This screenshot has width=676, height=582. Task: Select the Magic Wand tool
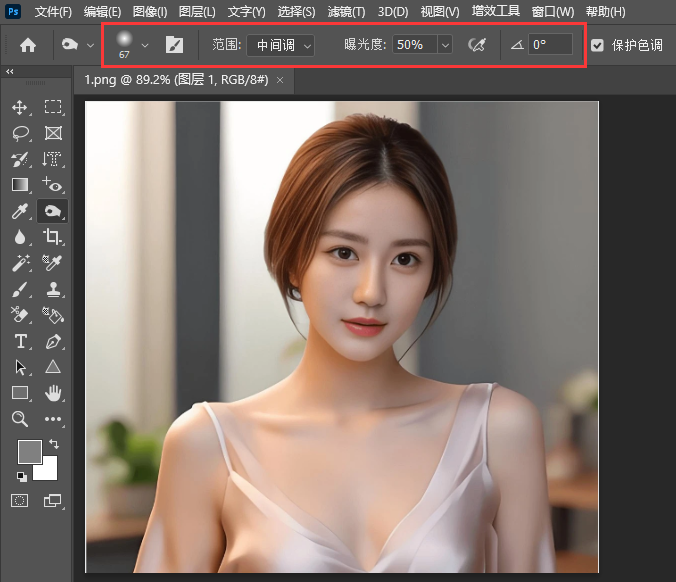(x=20, y=263)
